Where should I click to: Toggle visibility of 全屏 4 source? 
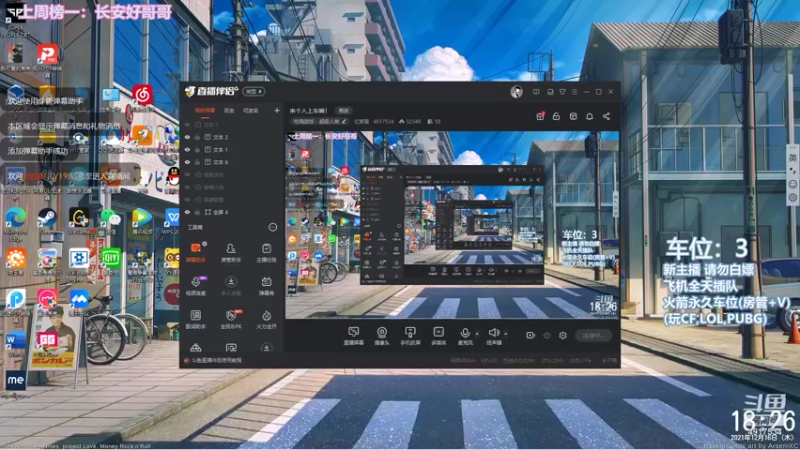(x=187, y=212)
